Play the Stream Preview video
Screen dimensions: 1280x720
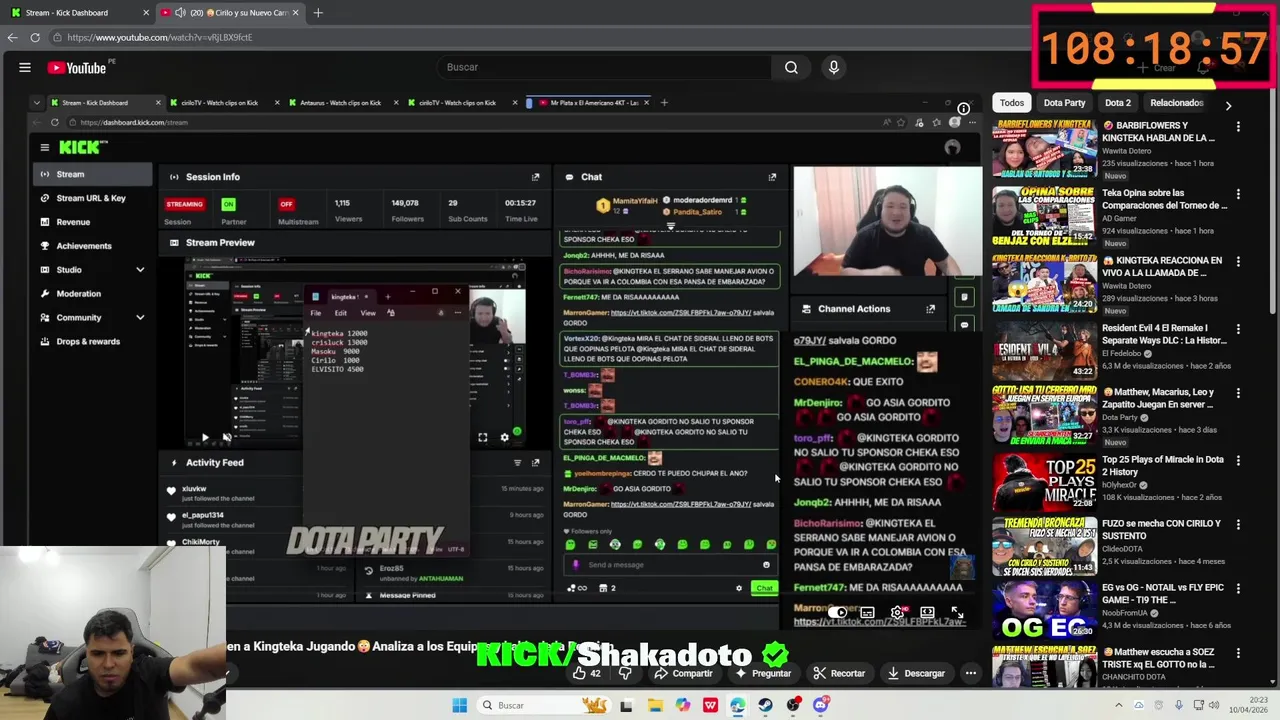(x=204, y=437)
